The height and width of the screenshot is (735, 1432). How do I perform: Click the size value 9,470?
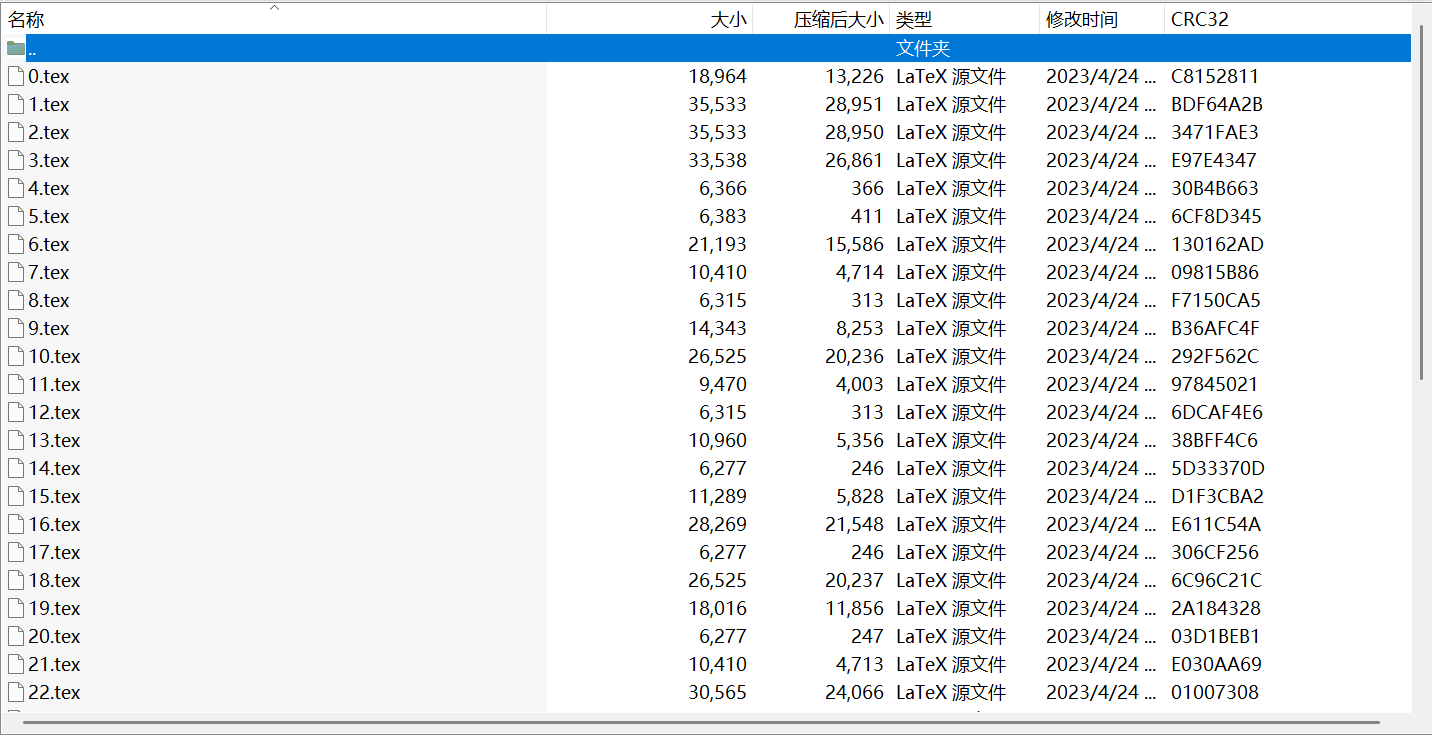point(723,384)
